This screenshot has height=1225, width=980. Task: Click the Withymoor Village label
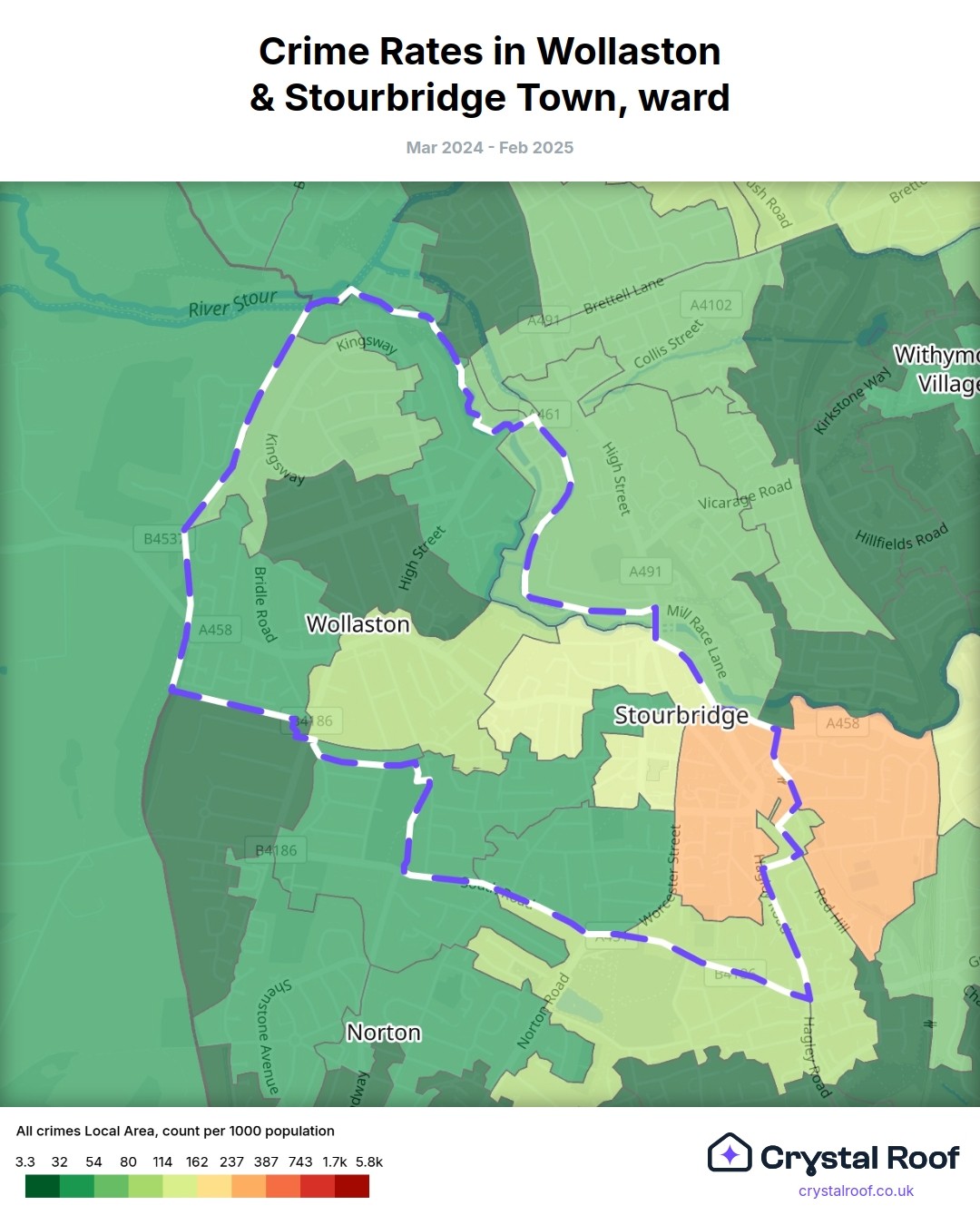point(935,369)
